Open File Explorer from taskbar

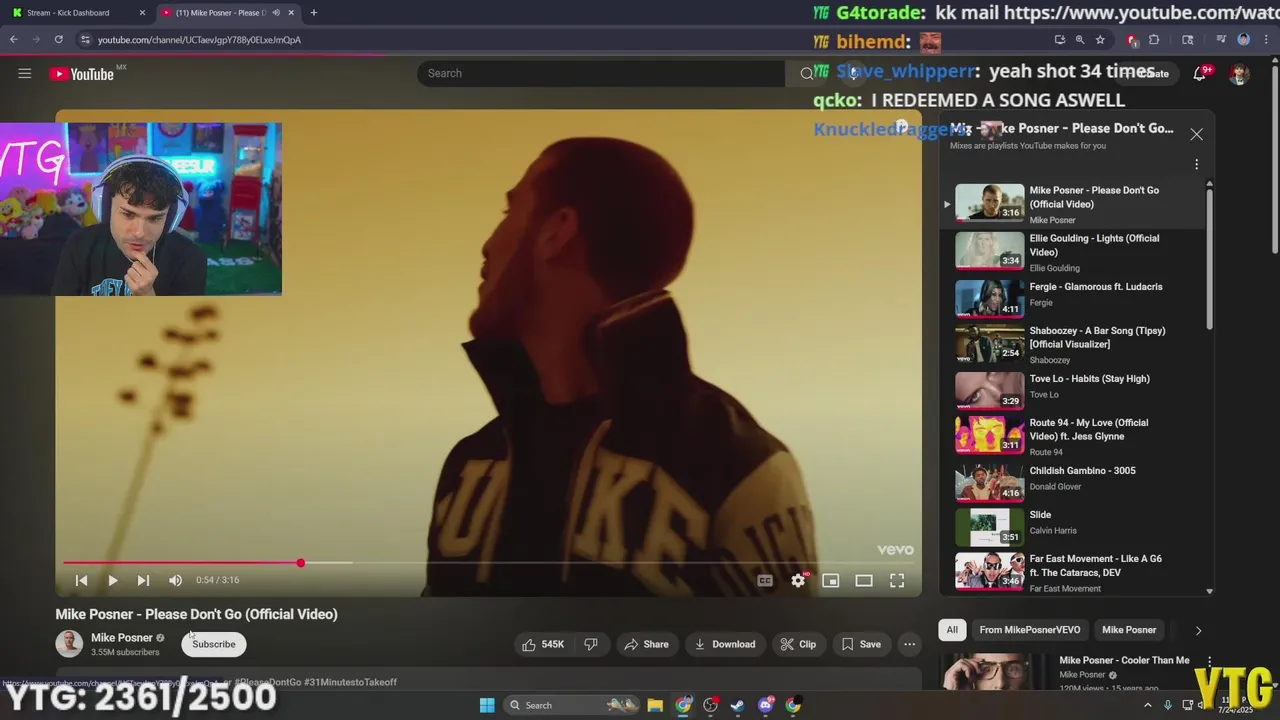(654, 705)
